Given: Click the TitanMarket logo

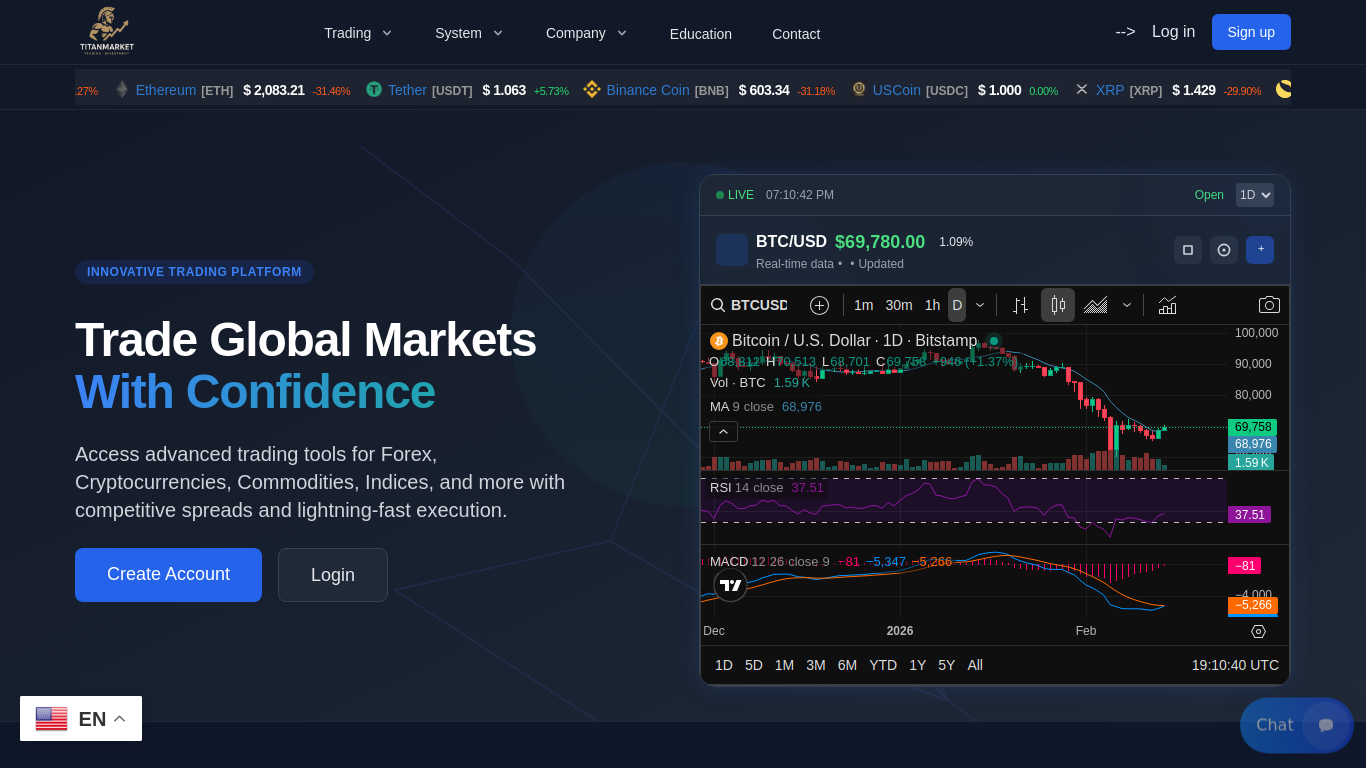Looking at the screenshot, I should click(x=107, y=31).
